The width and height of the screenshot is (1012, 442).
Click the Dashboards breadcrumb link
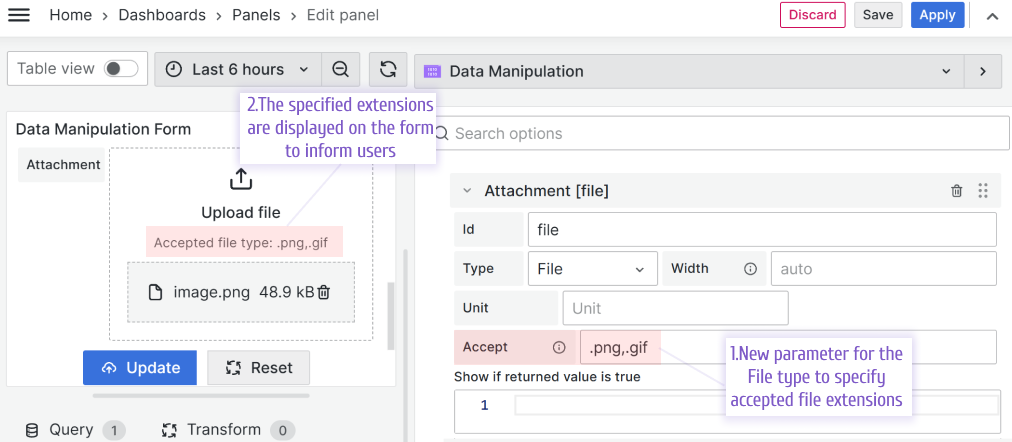coord(162,15)
